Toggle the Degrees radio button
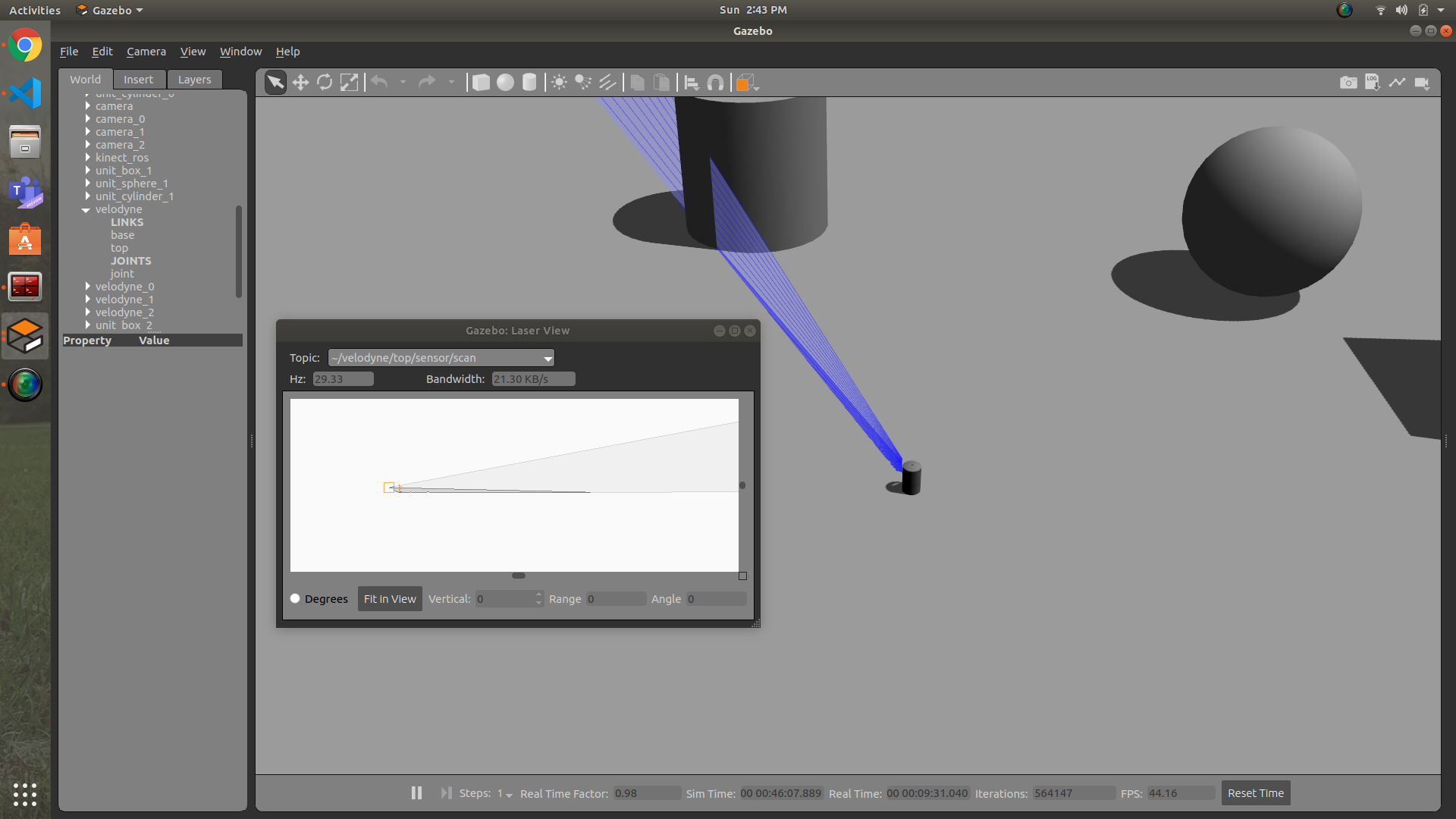The height and width of the screenshot is (819, 1456). tap(295, 598)
